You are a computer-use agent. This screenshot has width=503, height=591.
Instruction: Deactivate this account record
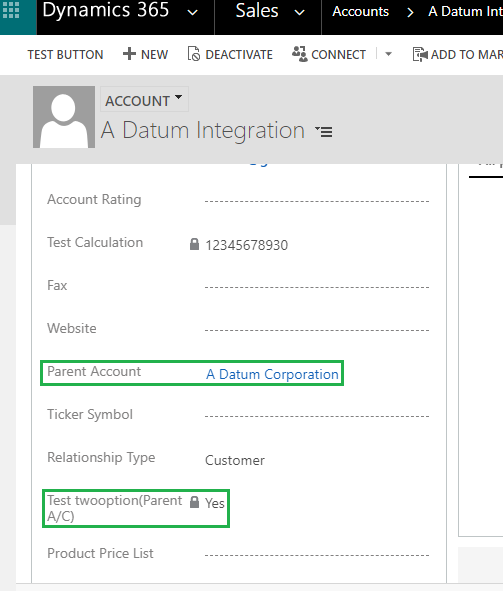point(239,55)
